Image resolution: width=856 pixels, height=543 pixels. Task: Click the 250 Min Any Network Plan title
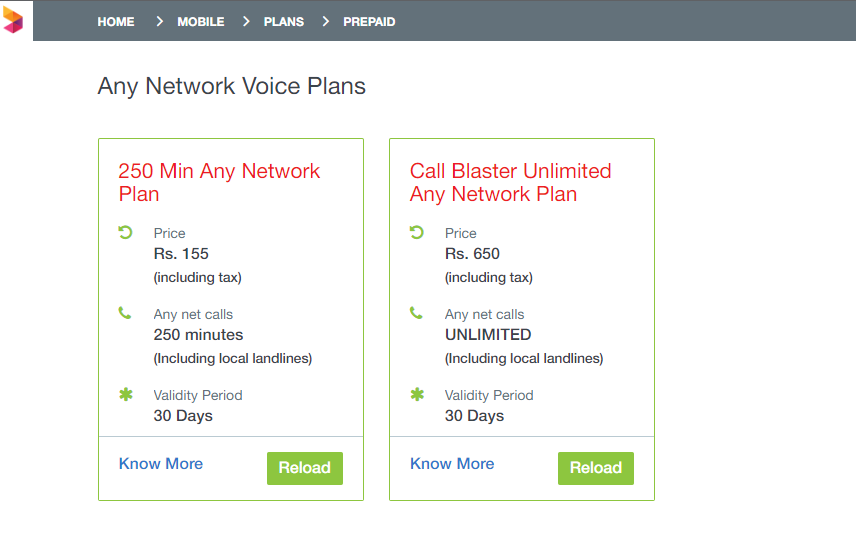[x=219, y=182]
